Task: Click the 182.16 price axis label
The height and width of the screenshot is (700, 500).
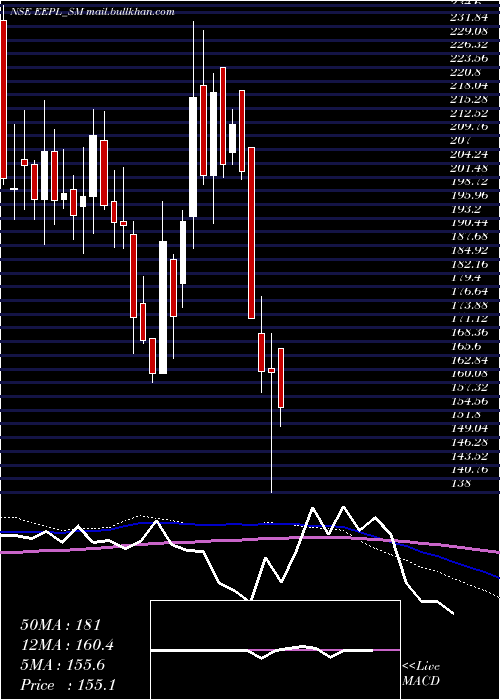Action: pyautogui.click(x=468, y=263)
